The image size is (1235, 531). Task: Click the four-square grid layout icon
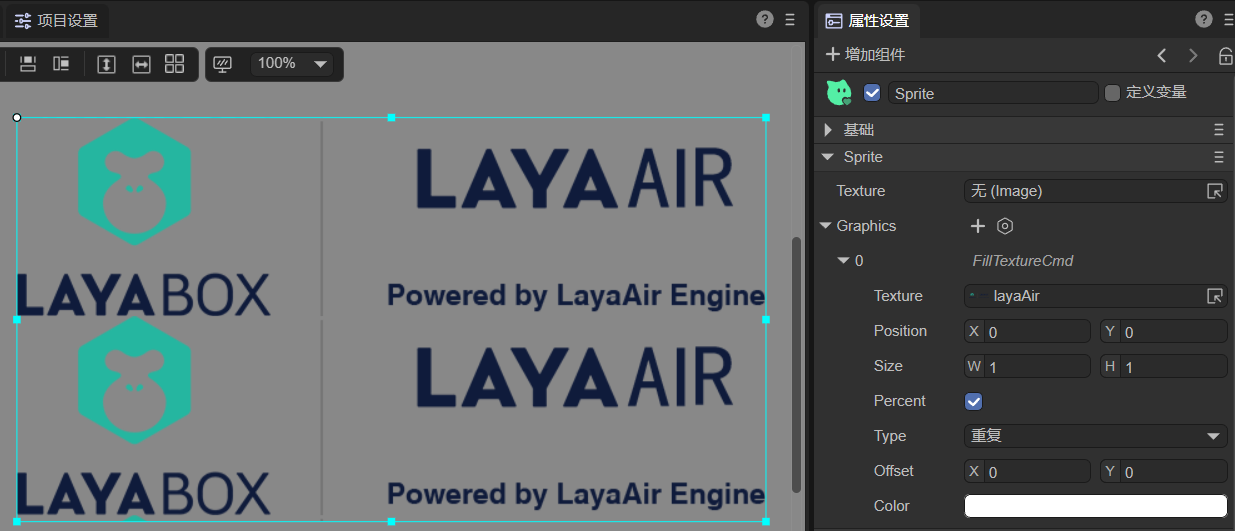(x=174, y=64)
